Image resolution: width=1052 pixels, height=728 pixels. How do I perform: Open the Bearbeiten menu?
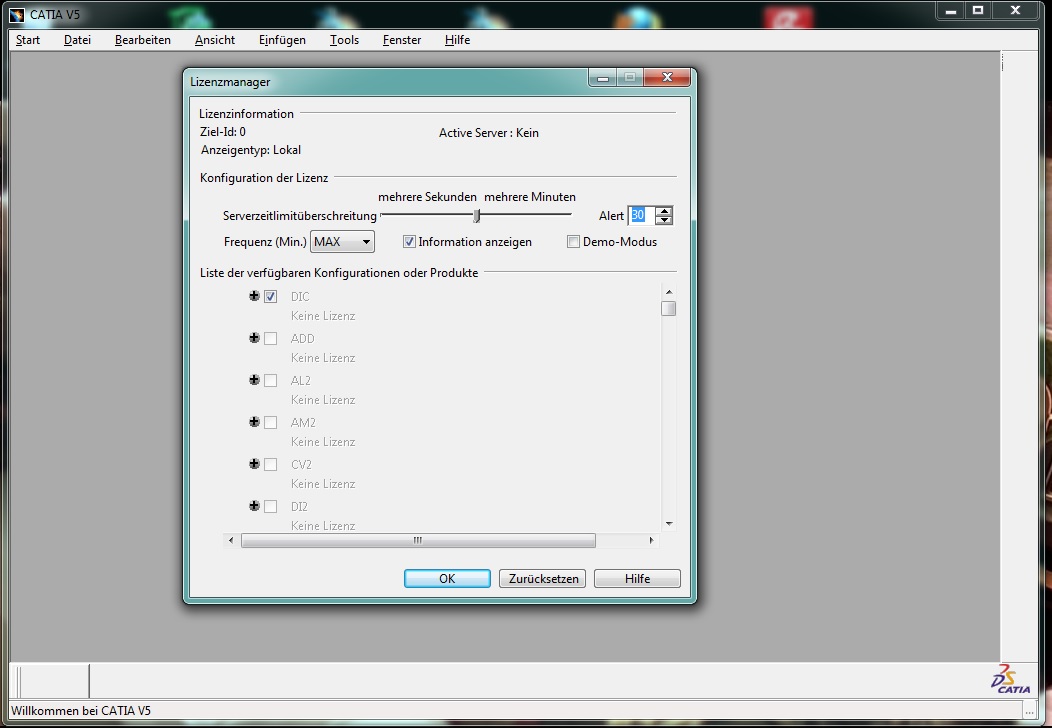[x=143, y=40]
